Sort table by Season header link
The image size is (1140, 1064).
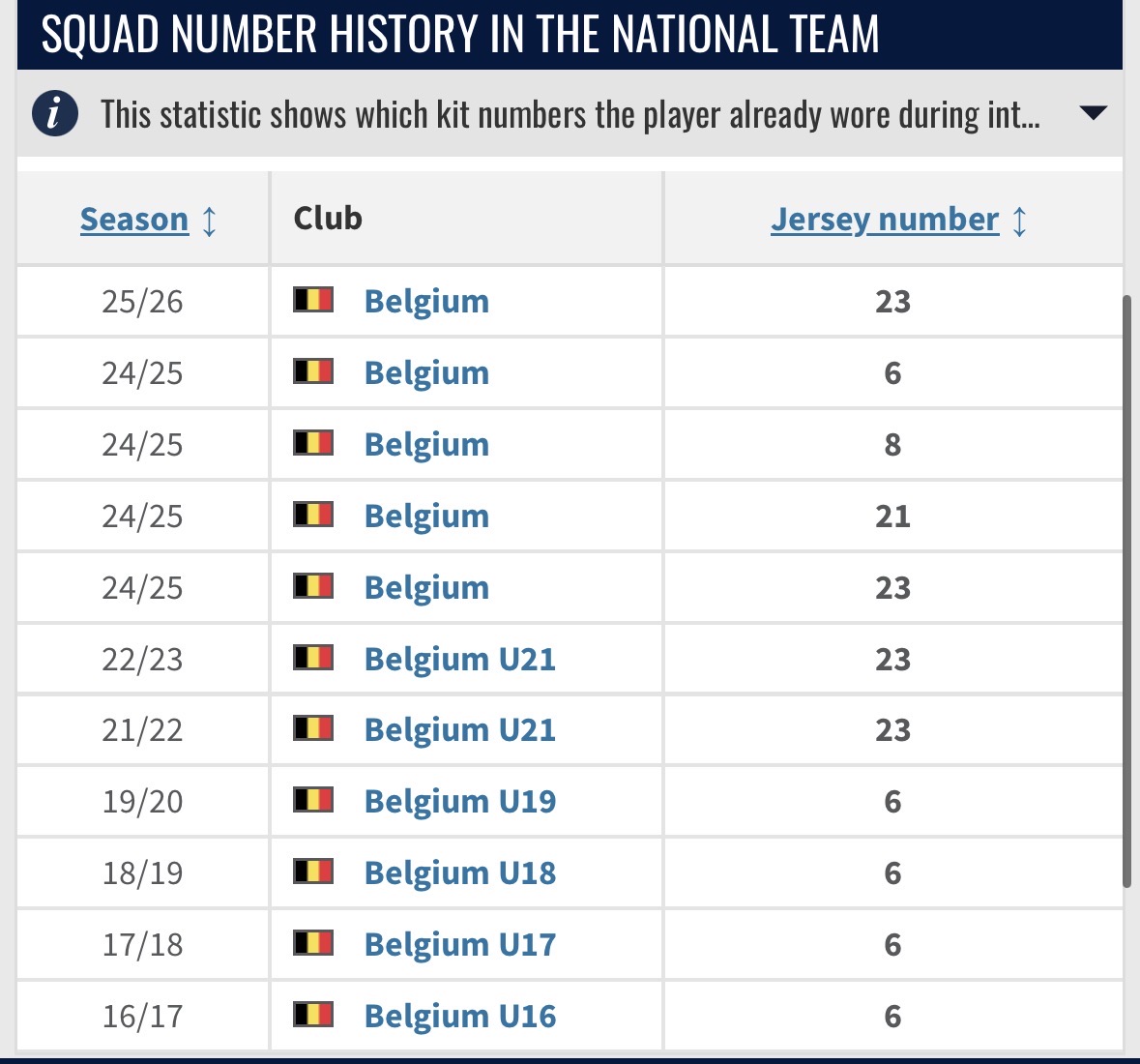coord(134,220)
